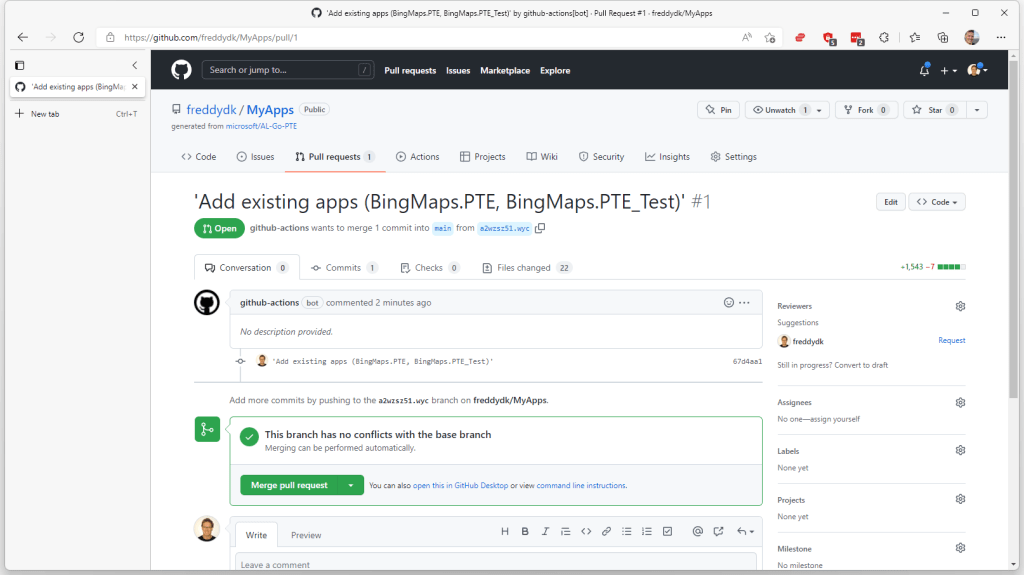Open the repository Projects tab
1024x575 pixels.
coord(483,157)
